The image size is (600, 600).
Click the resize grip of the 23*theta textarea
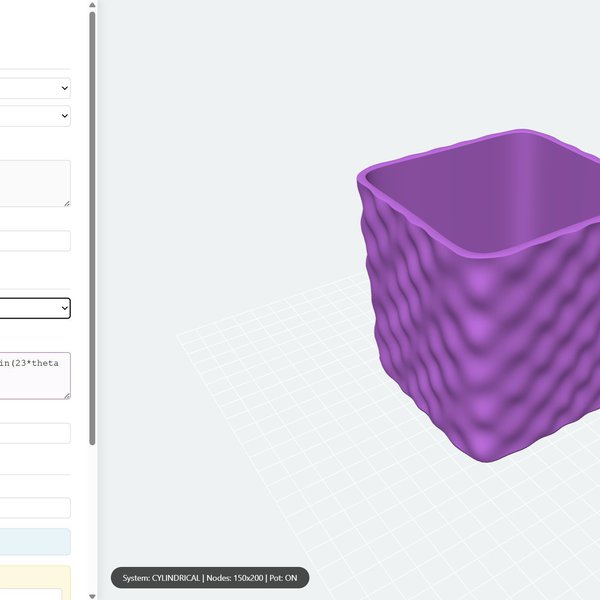click(x=67, y=396)
